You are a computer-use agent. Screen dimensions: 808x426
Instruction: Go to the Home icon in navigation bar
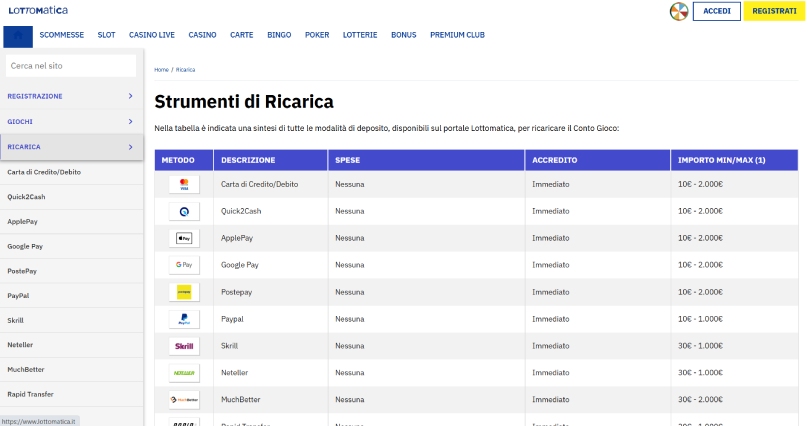coord(18,36)
